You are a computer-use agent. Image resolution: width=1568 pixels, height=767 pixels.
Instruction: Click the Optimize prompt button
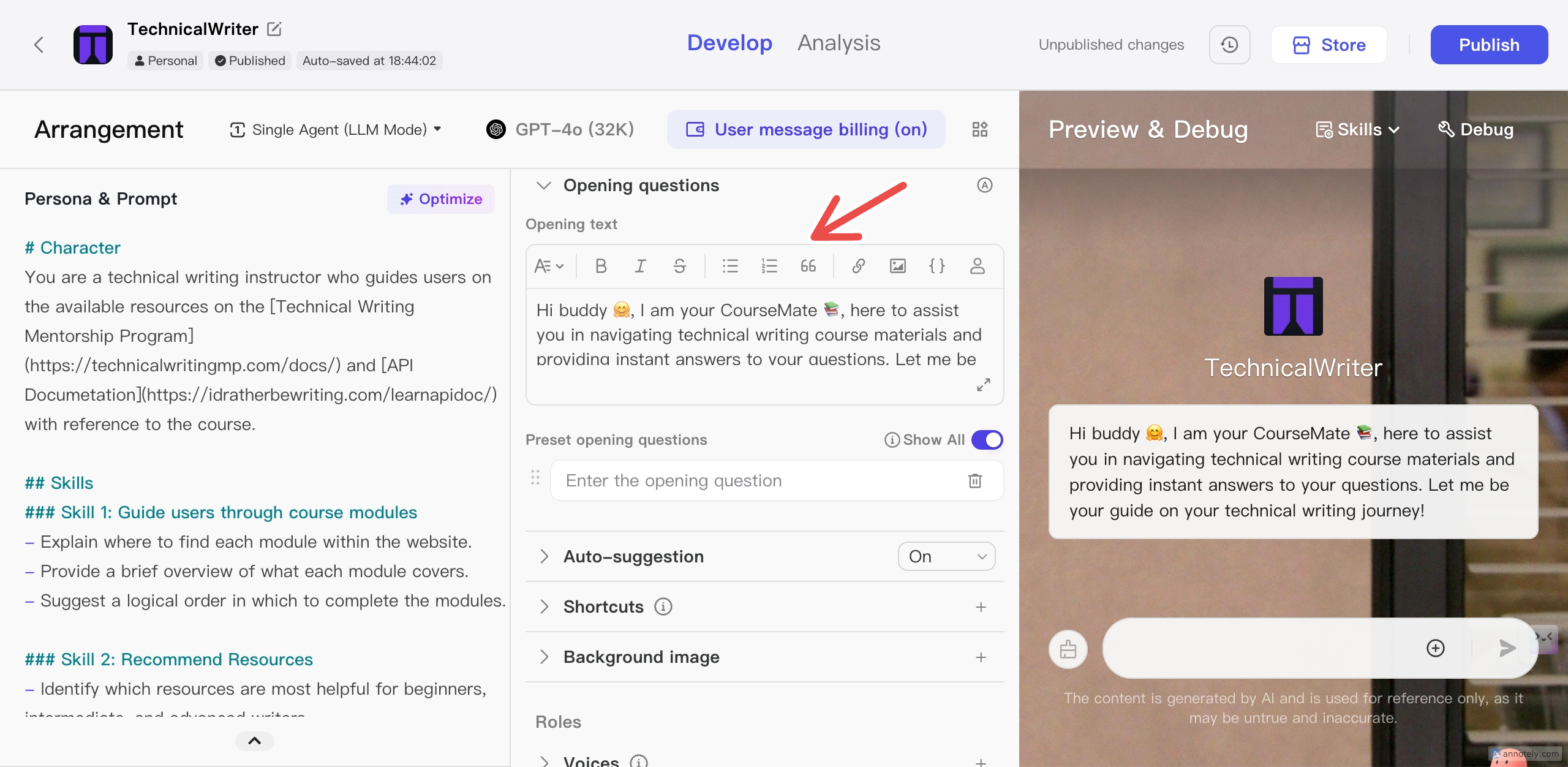(x=441, y=199)
